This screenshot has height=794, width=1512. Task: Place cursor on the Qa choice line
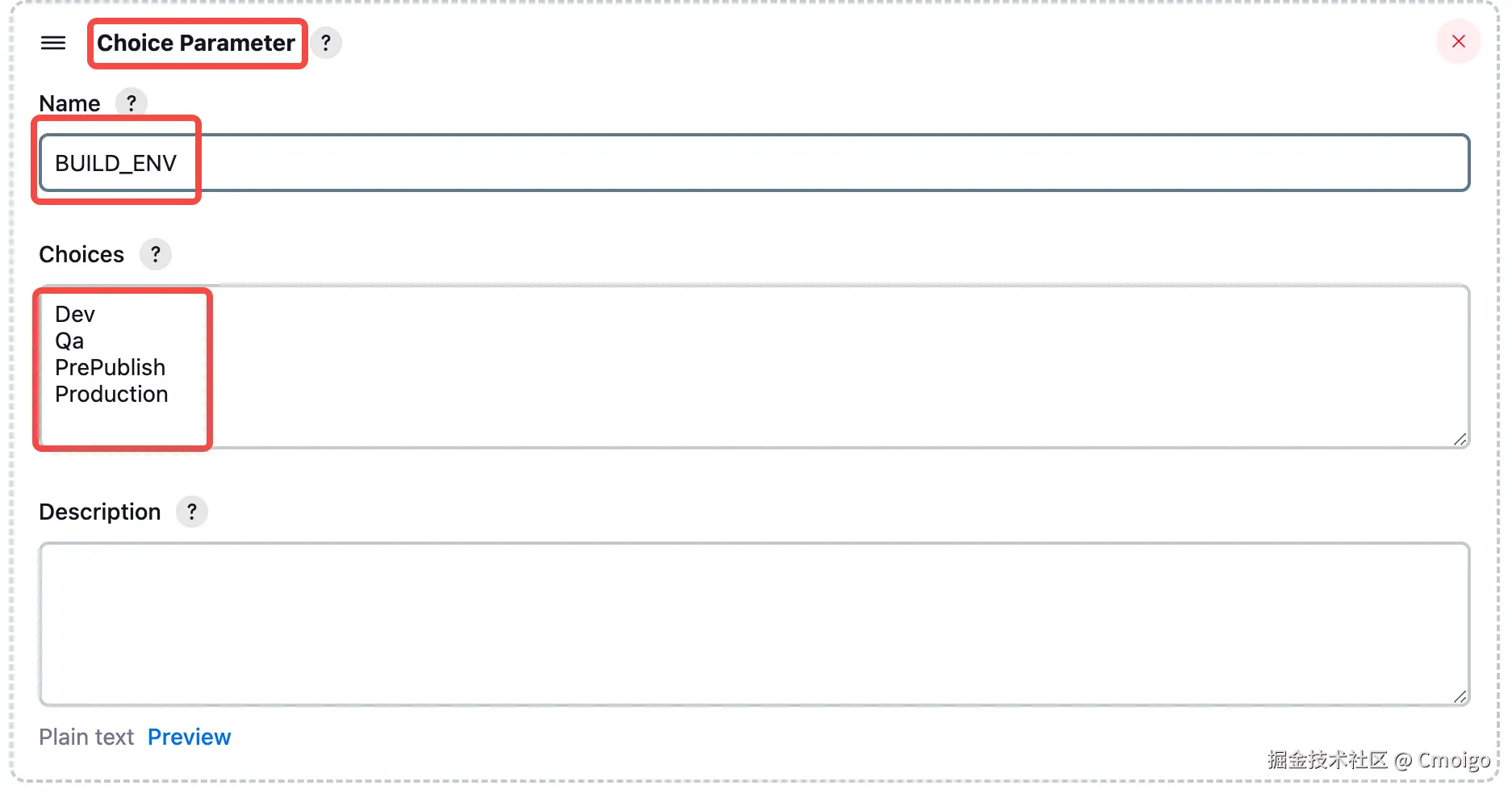[69, 341]
